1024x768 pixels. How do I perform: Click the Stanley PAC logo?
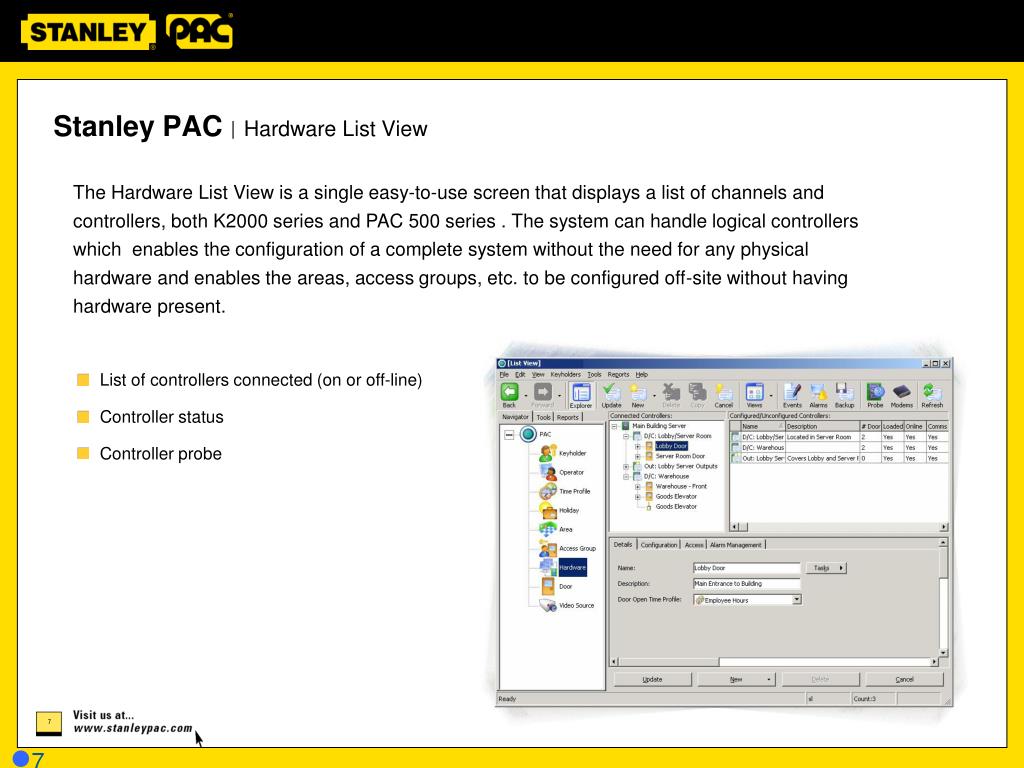coord(127,31)
